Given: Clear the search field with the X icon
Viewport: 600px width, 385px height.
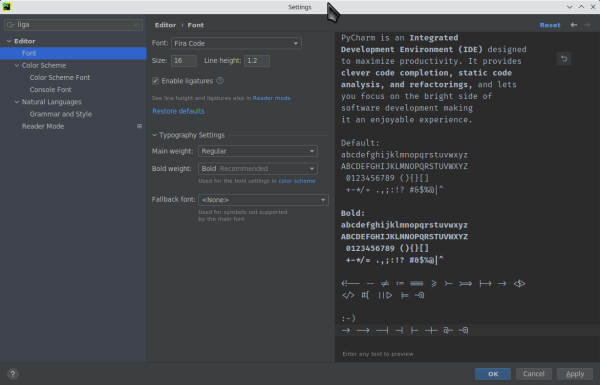Looking at the screenshot, I should point(136,25).
